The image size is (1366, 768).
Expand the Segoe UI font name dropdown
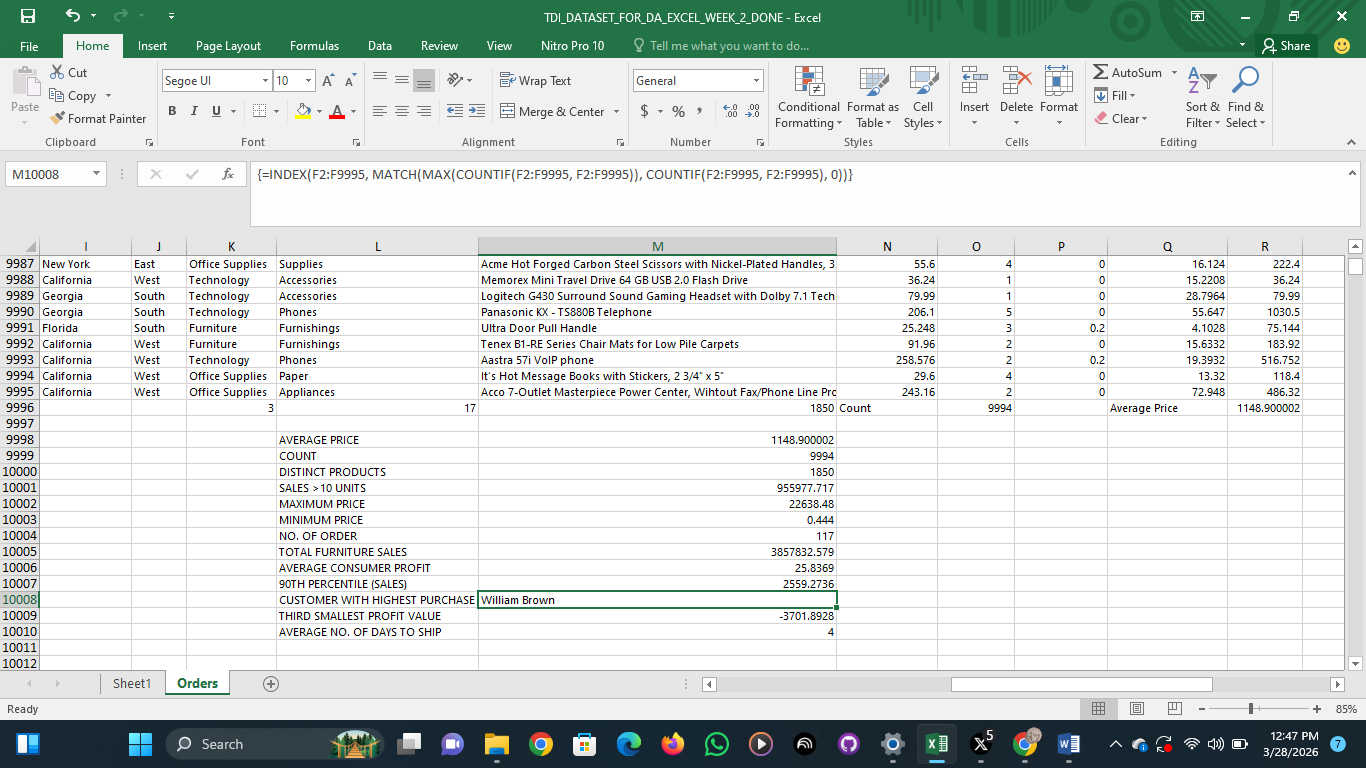click(x=265, y=81)
